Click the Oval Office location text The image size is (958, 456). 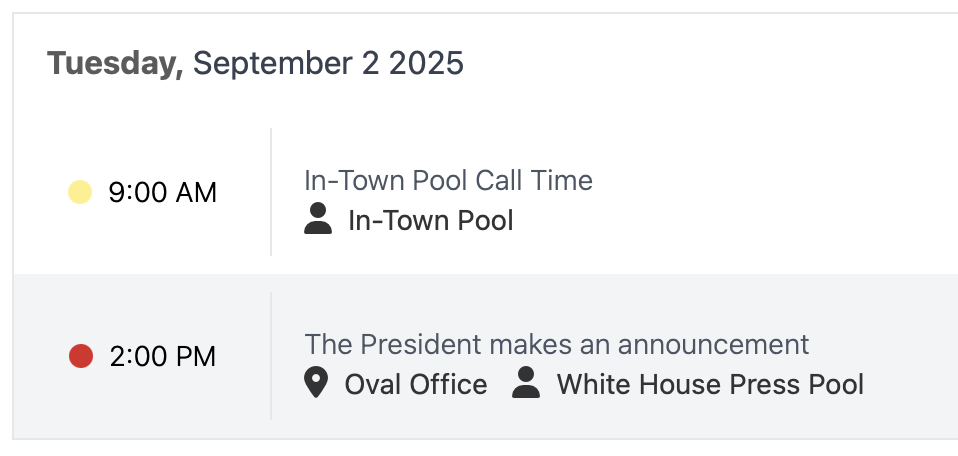(416, 384)
